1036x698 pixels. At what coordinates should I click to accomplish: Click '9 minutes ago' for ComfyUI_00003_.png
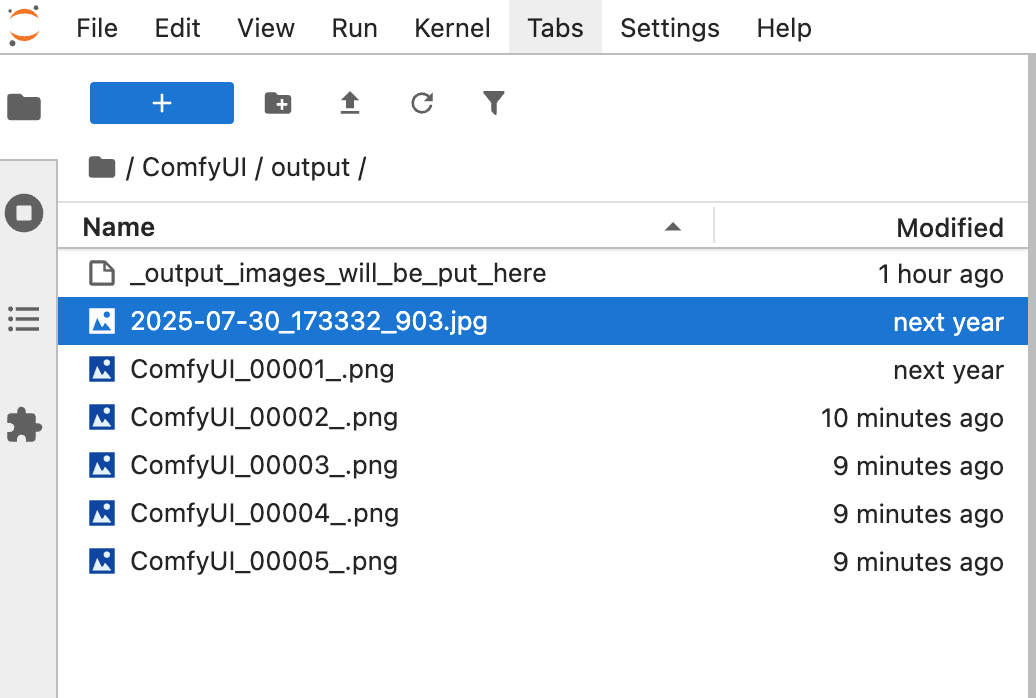tap(918, 466)
